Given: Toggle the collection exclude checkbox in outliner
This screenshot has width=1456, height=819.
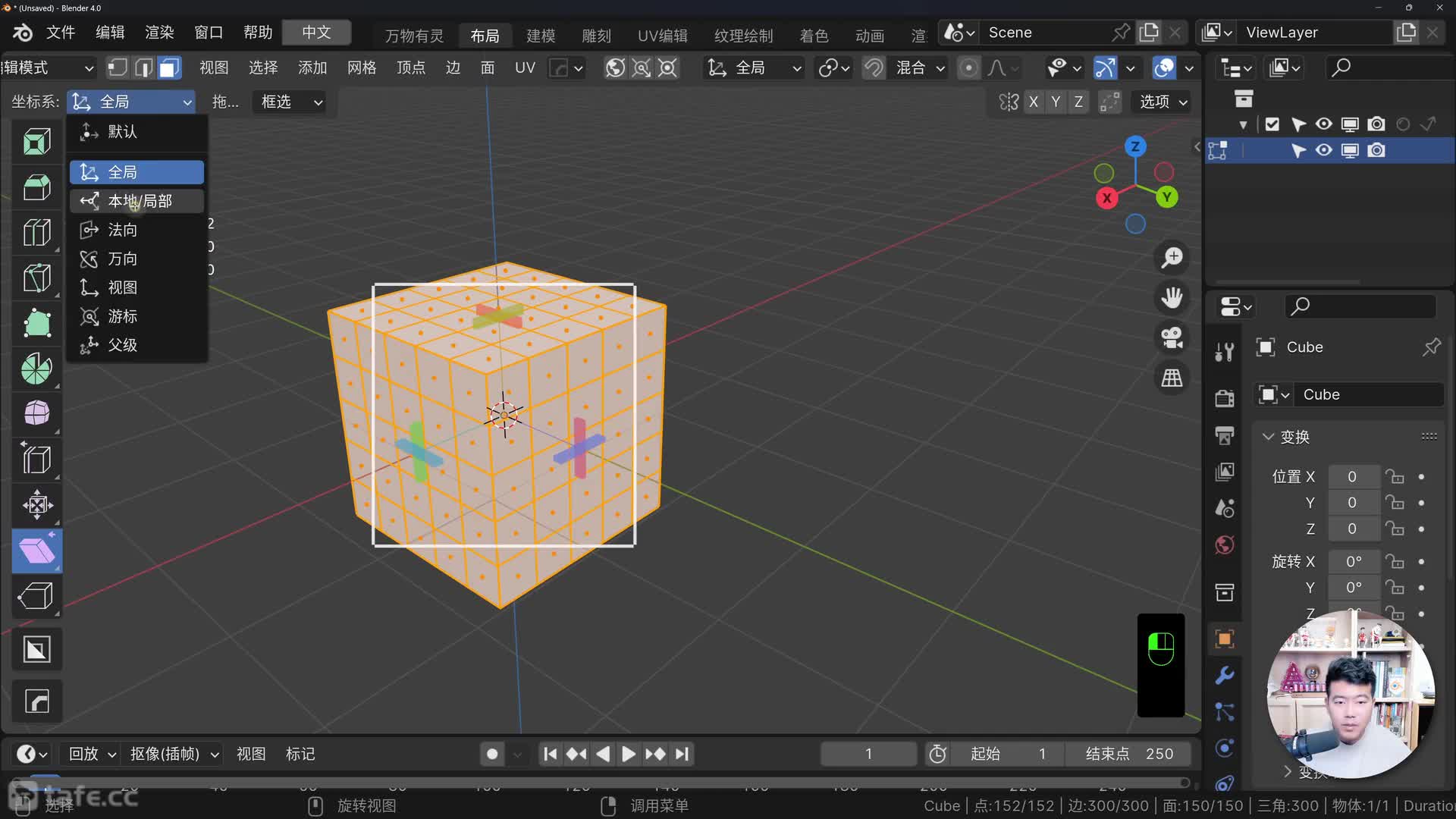Looking at the screenshot, I should (x=1272, y=124).
